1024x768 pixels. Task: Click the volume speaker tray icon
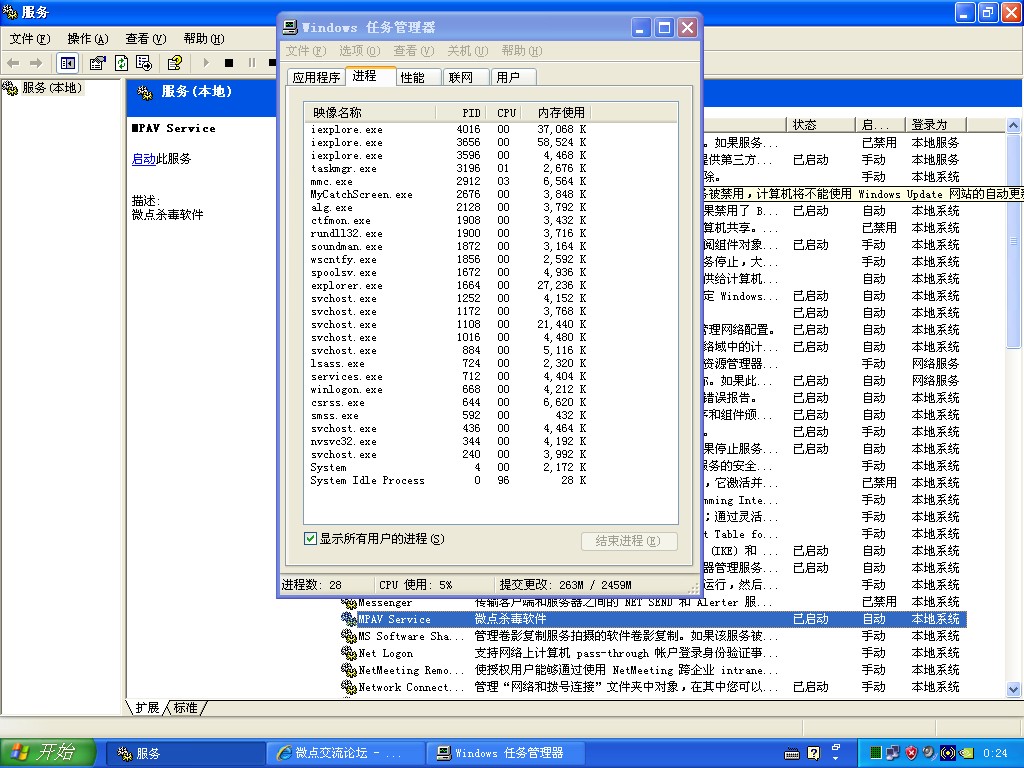[929, 754]
